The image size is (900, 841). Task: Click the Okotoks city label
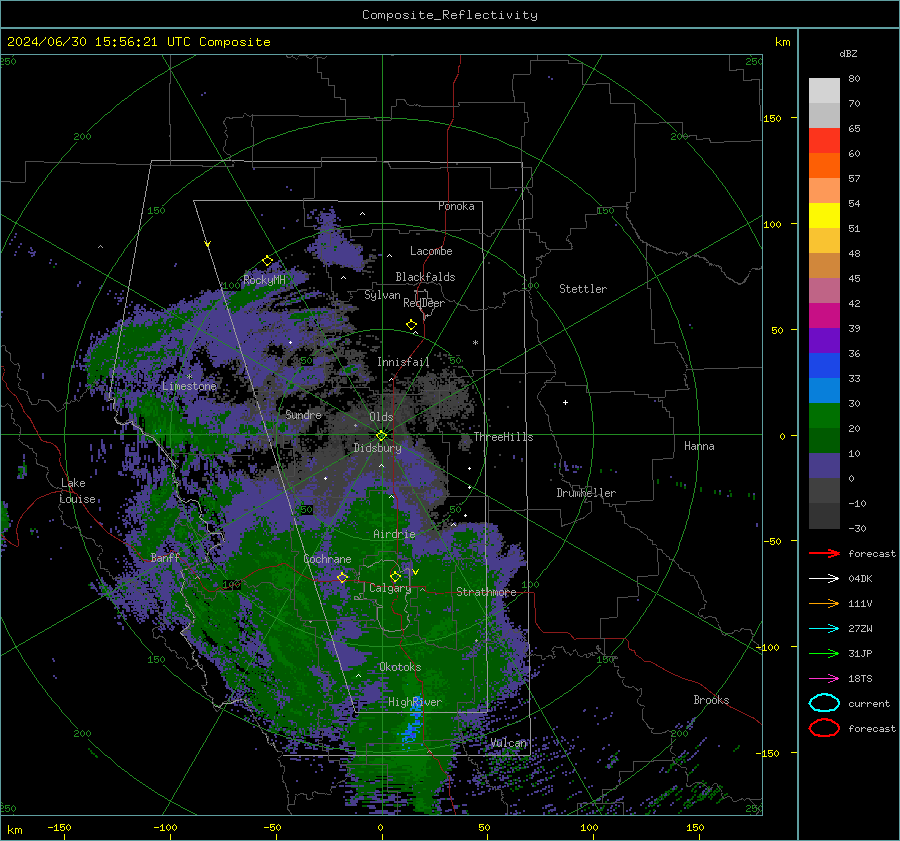(400, 667)
